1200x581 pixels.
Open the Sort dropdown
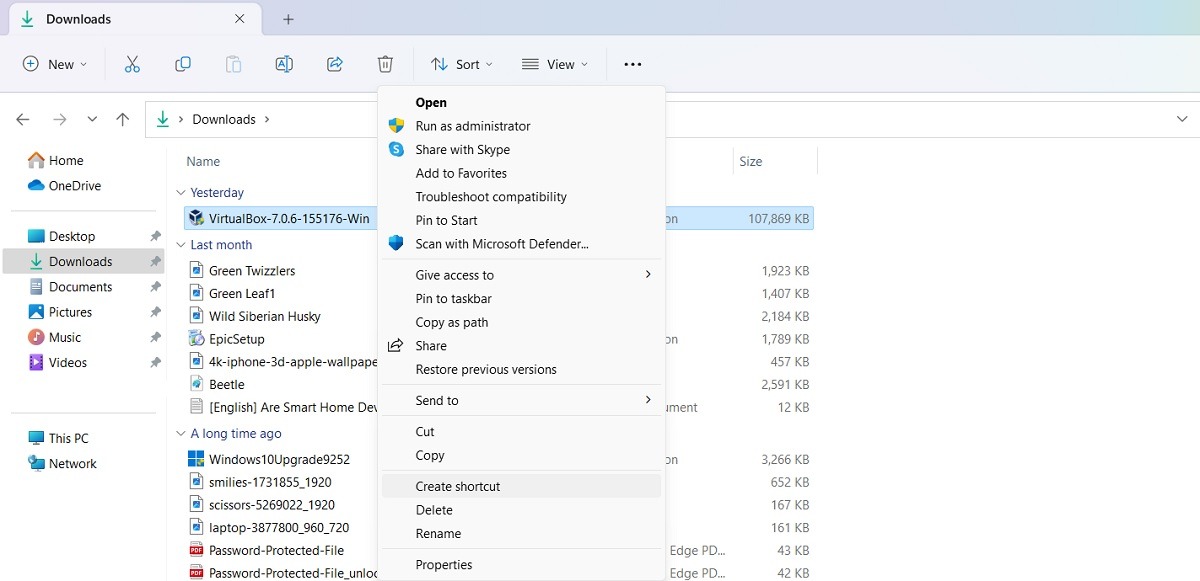click(x=461, y=63)
